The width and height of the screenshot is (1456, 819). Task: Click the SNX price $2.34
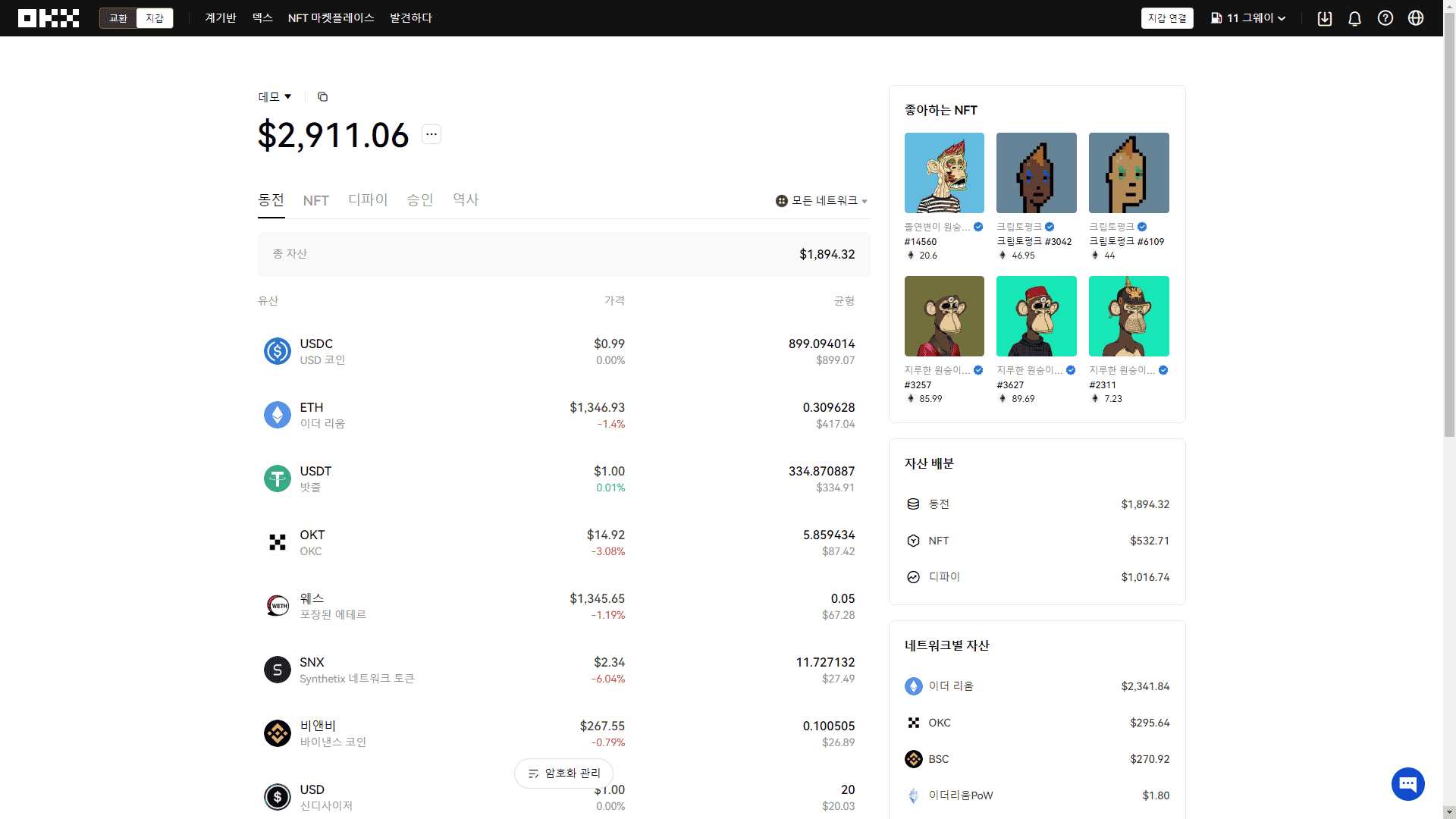[610, 663]
